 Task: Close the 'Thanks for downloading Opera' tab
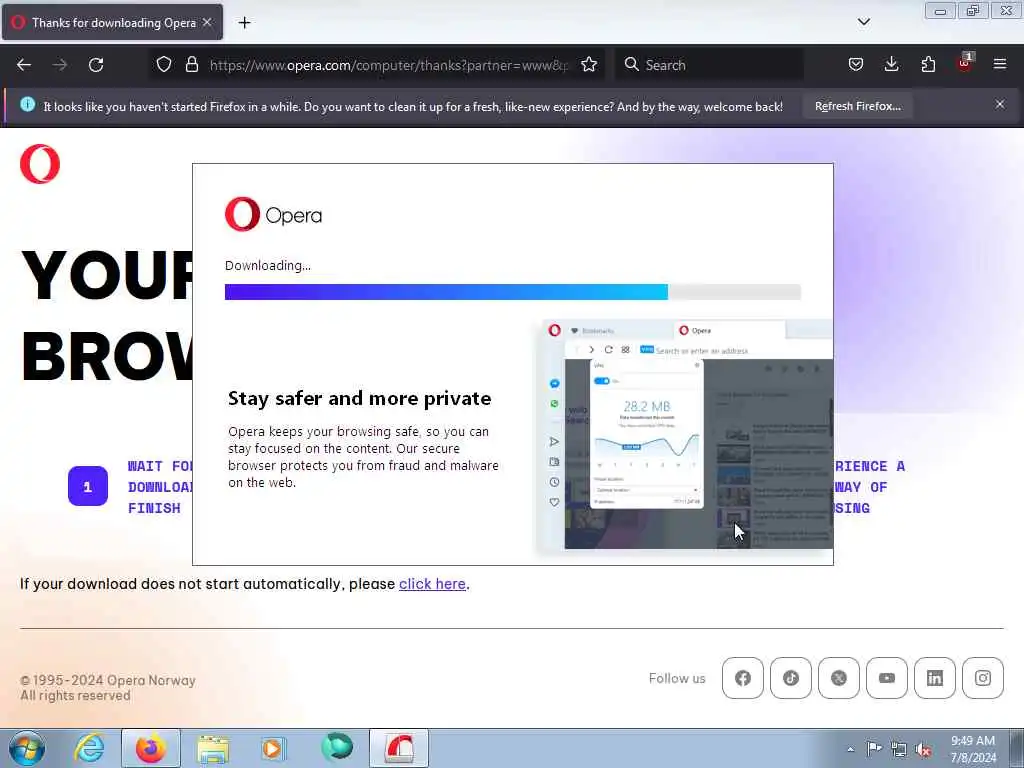point(207,22)
